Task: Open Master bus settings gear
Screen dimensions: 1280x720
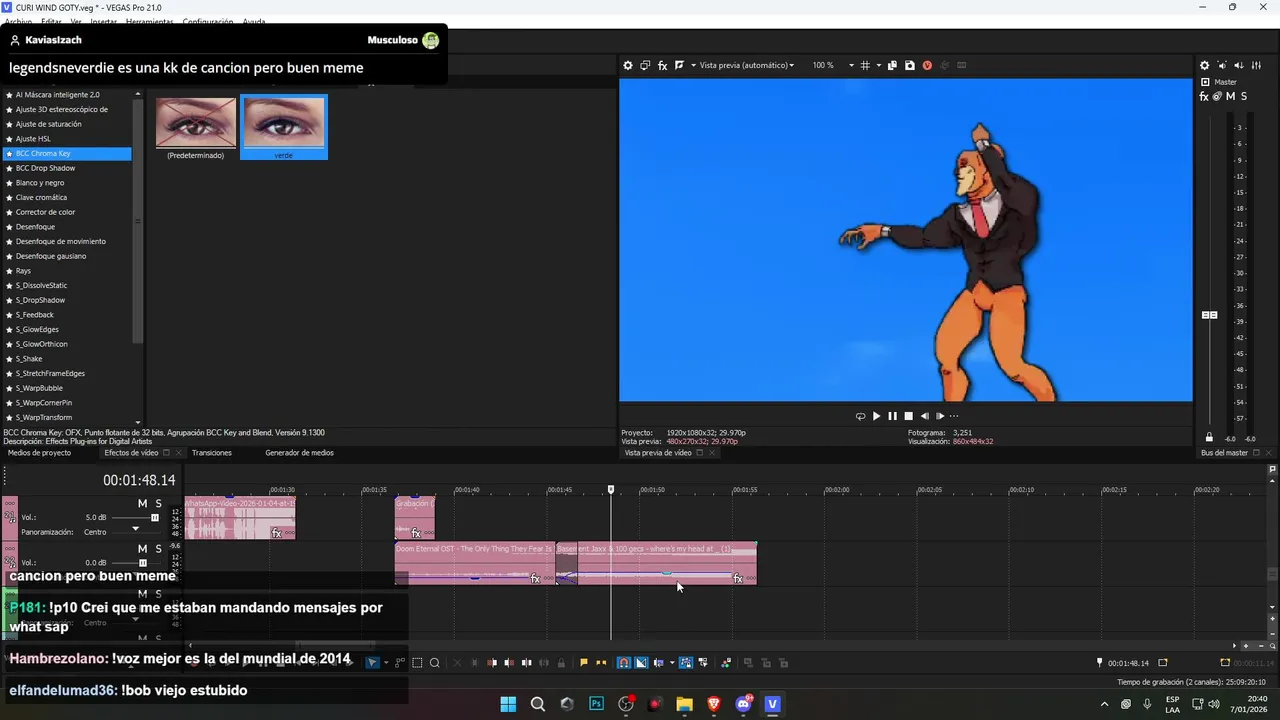Action: pos(1204,65)
